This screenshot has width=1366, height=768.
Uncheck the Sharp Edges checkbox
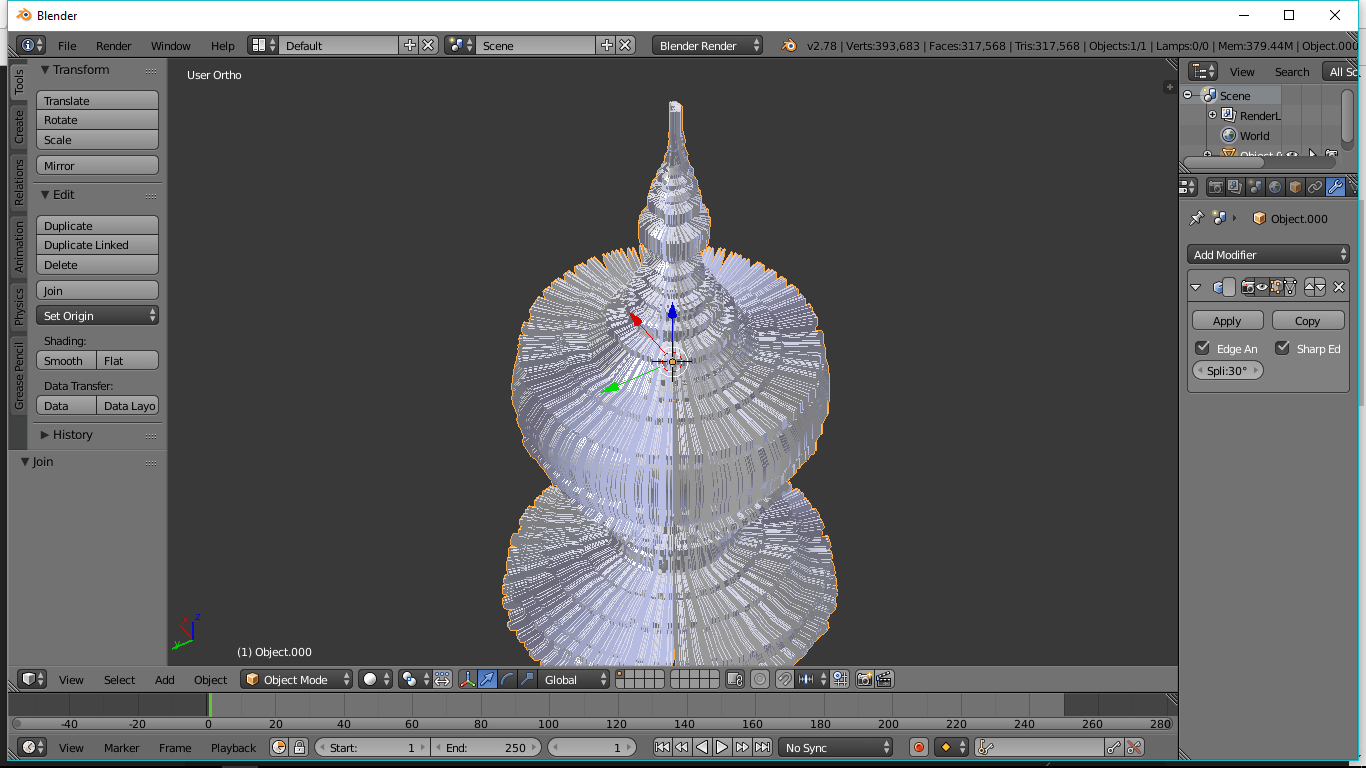[1282, 348]
